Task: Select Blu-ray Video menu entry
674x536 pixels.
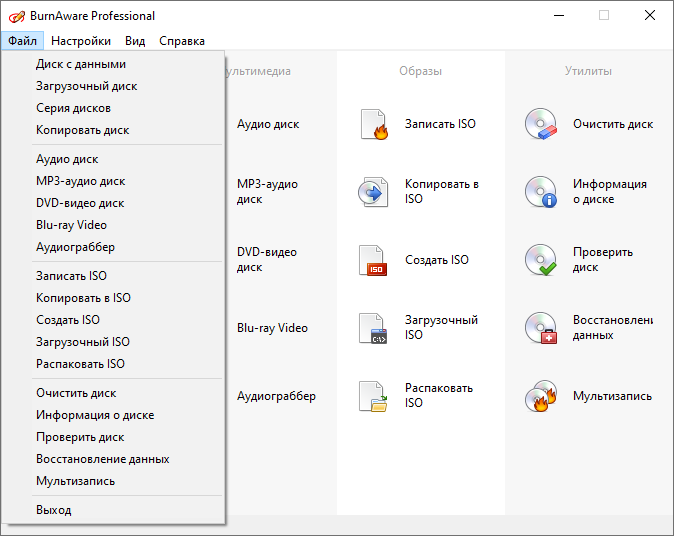Action: [x=71, y=225]
